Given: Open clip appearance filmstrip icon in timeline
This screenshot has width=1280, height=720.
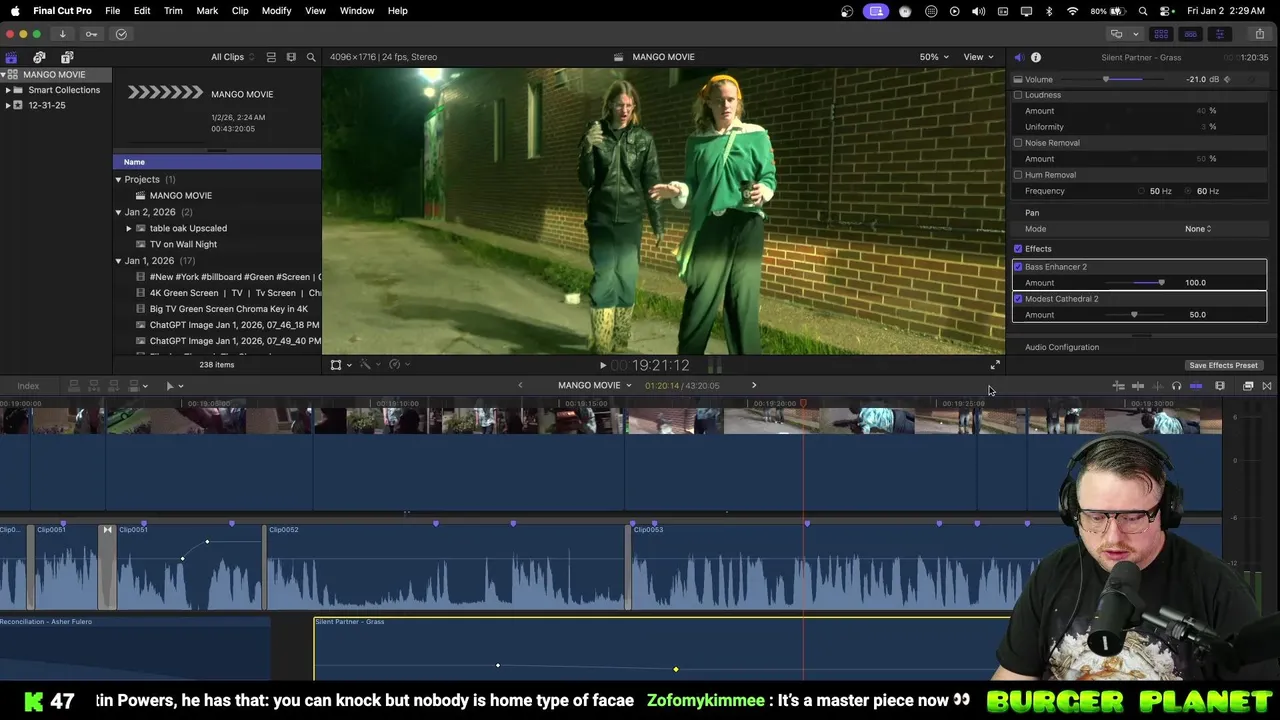Looking at the screenshot, I should point(1220,386).
